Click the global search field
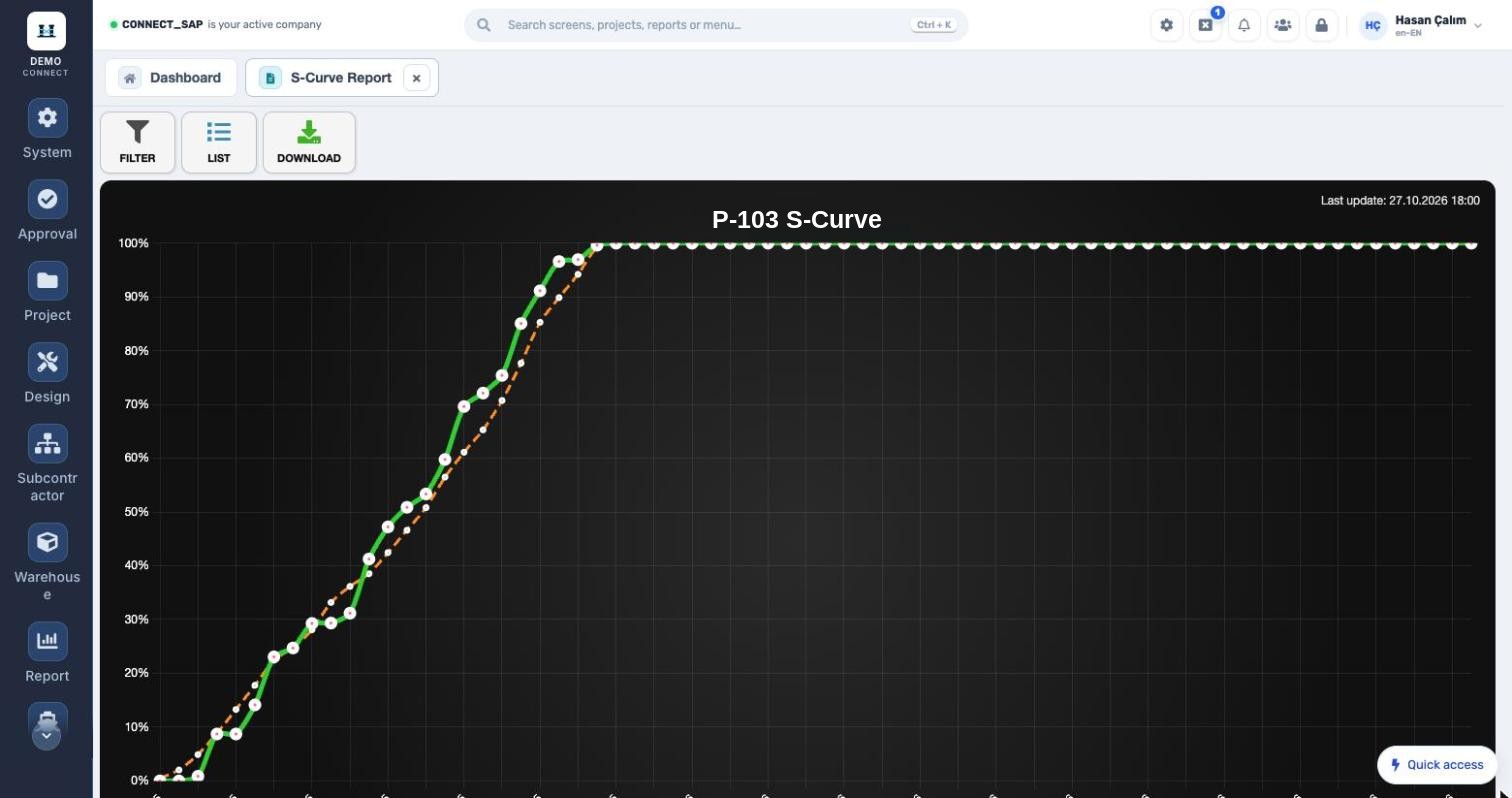This screenshot has height=798, width=1512. coord(716,25)
